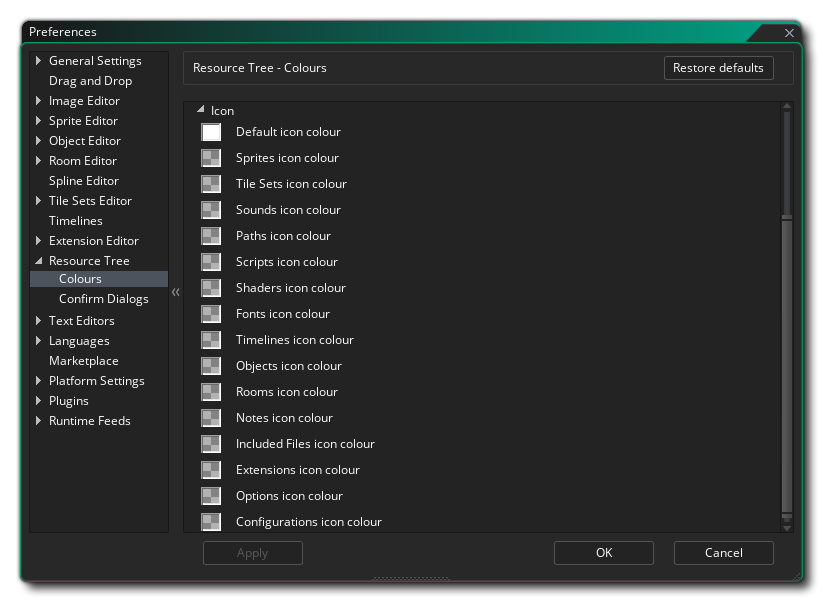The image size is (823, 602).
Task: Collapse the Resource Tree settings section
Action: coord(36,260)
